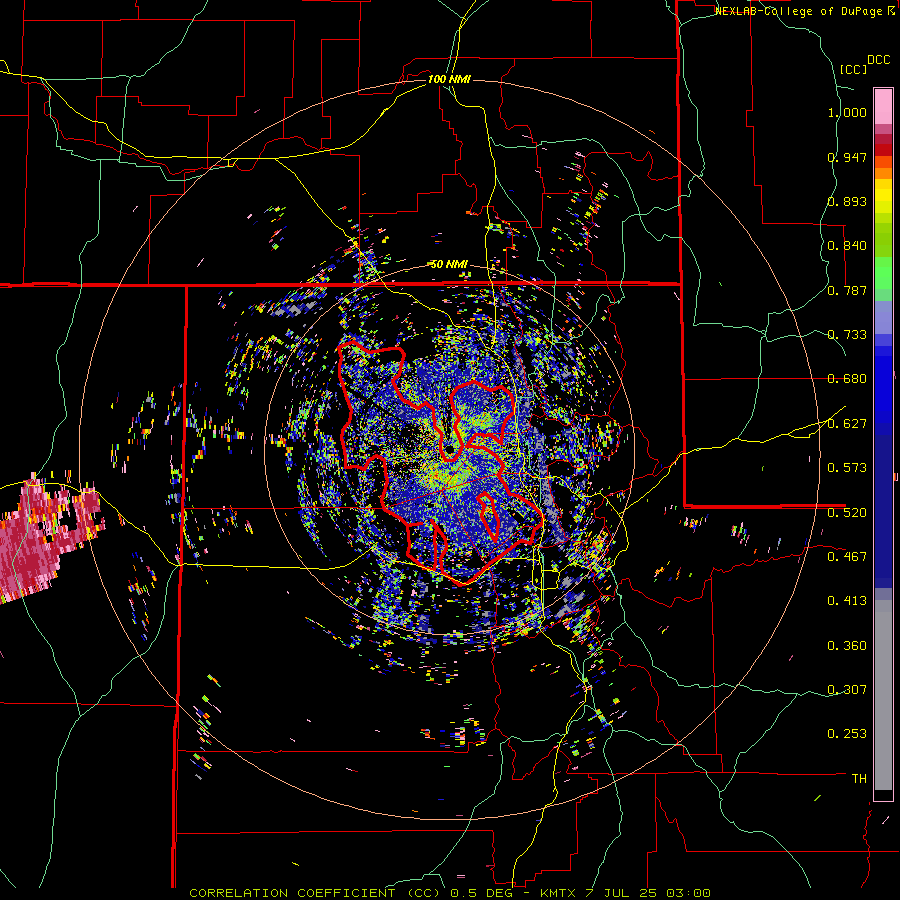Click the black radar site dot at center
The image size is (900, 900).
(x=449, y=448)
